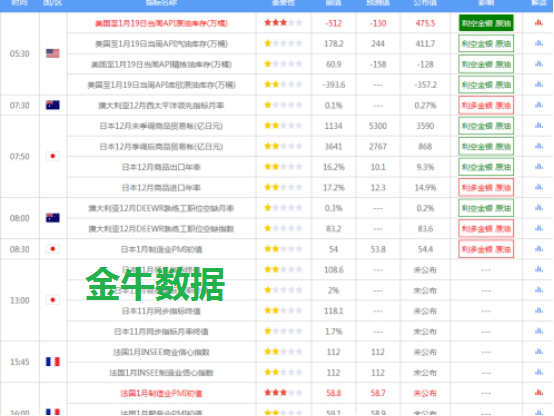Open 日本12月商品出口年率 indicator
The image size is (554, 416).
click(161, 167)
